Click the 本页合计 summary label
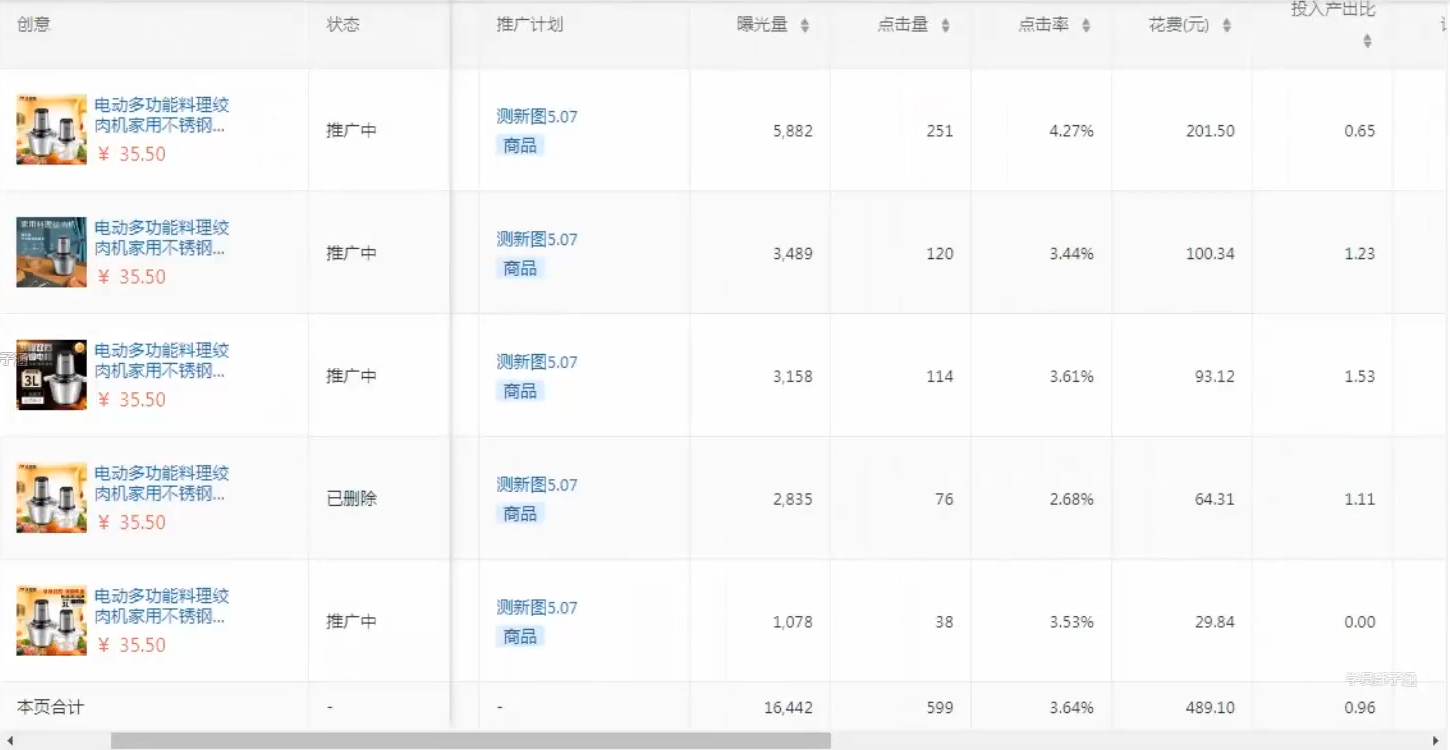This screenshot has height=750, width=1450. click(51, 707)
